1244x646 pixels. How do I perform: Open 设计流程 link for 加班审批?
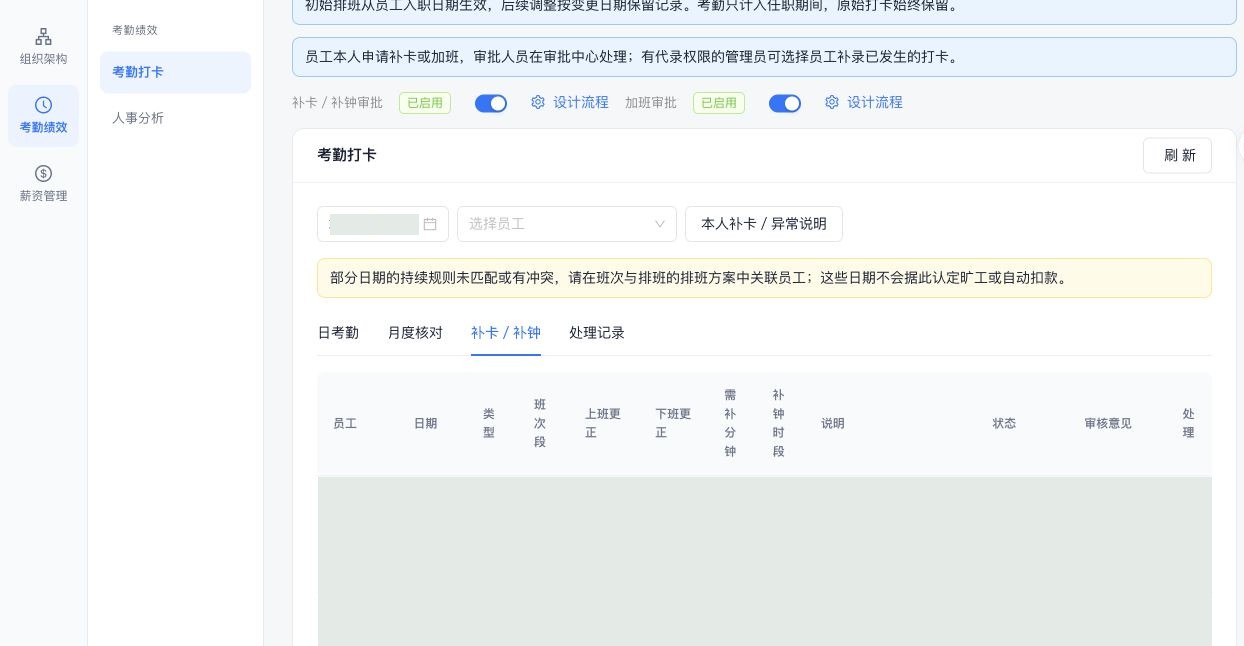coord(875,102)
